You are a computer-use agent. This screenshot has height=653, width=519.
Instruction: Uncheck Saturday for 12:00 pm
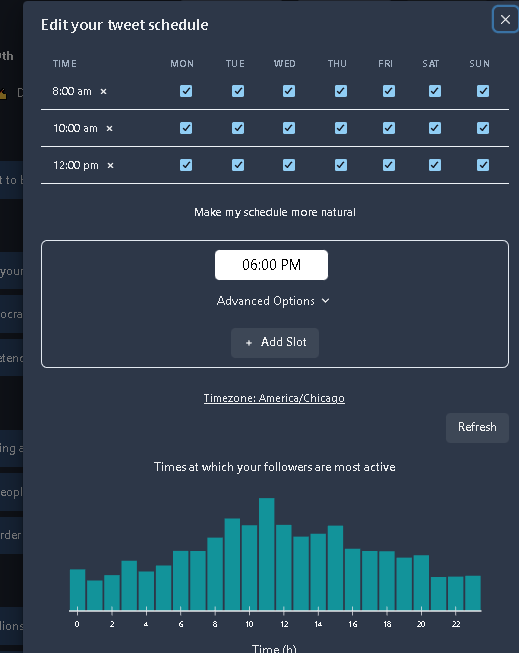[435, 165]
